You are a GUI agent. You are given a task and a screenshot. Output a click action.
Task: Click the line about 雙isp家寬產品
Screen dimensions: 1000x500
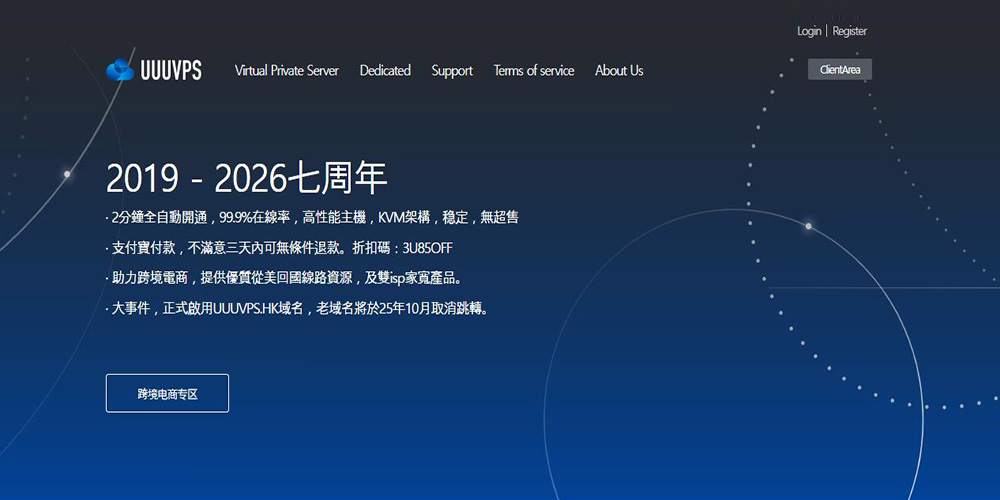click(x=284, y=279)
